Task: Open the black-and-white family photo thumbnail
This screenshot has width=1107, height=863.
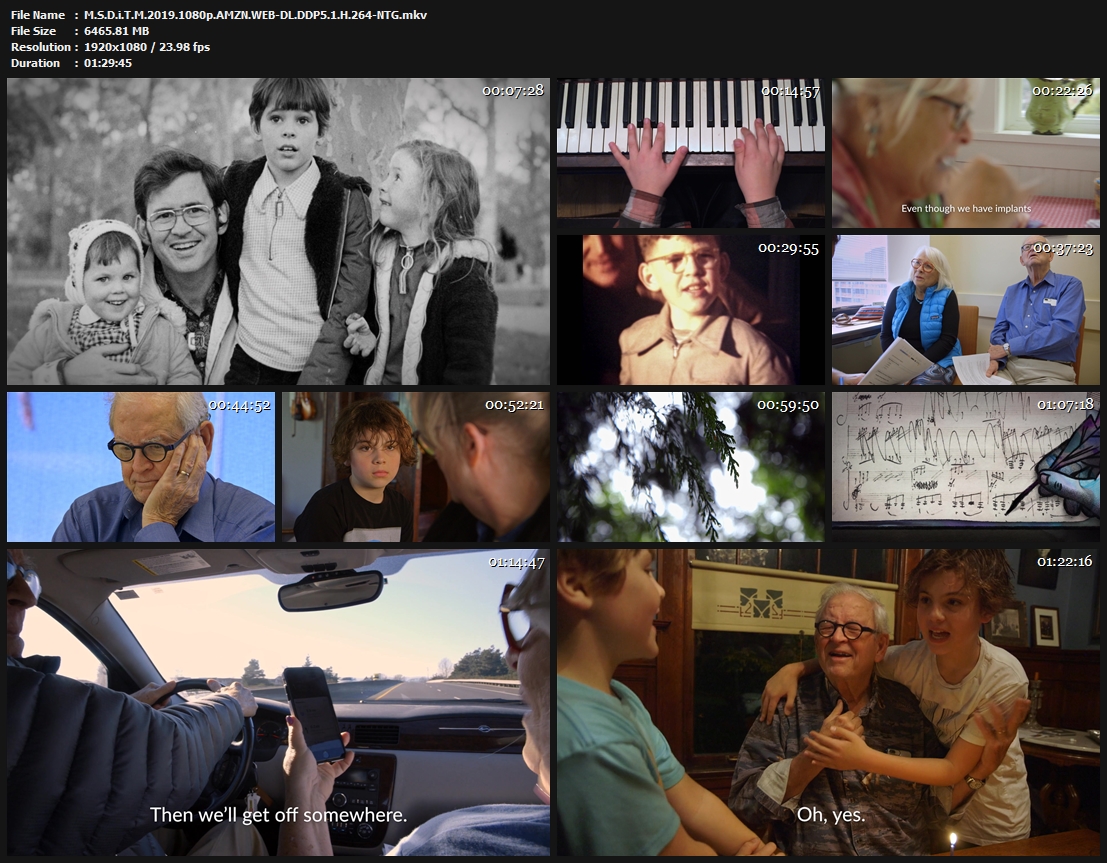Action: (x=278, y=232)
